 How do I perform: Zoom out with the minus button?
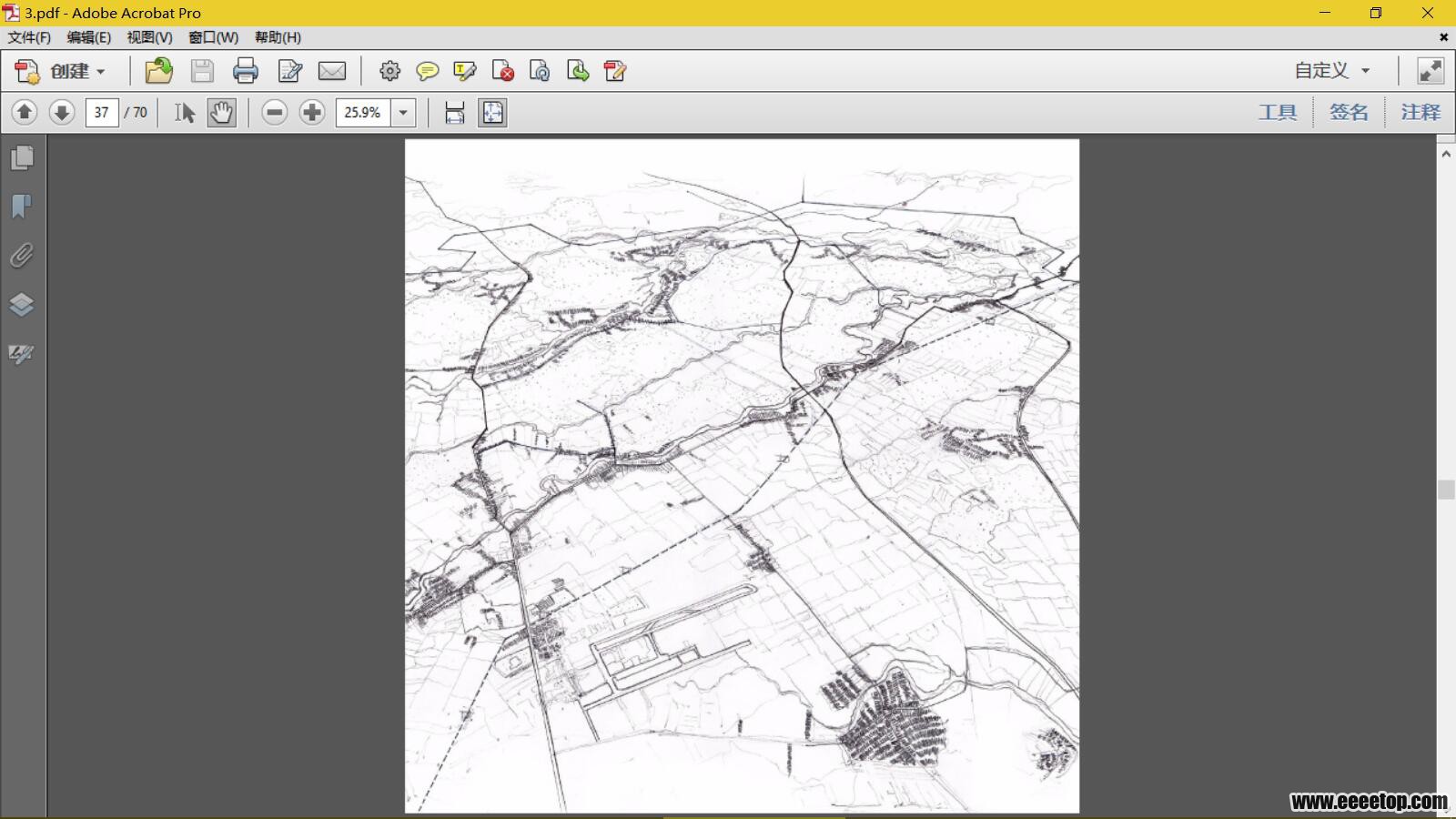click(274, 112)
